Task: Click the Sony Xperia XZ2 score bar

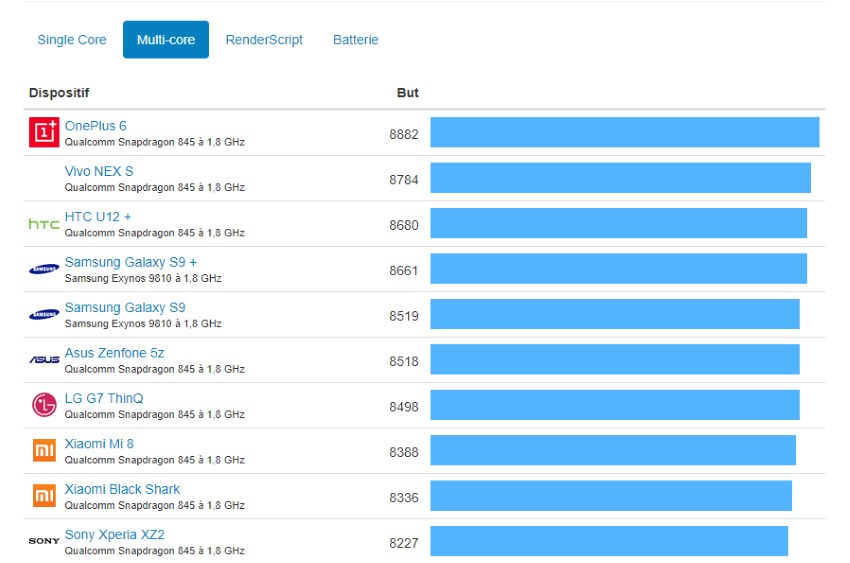Action: (x=609, y=541)
